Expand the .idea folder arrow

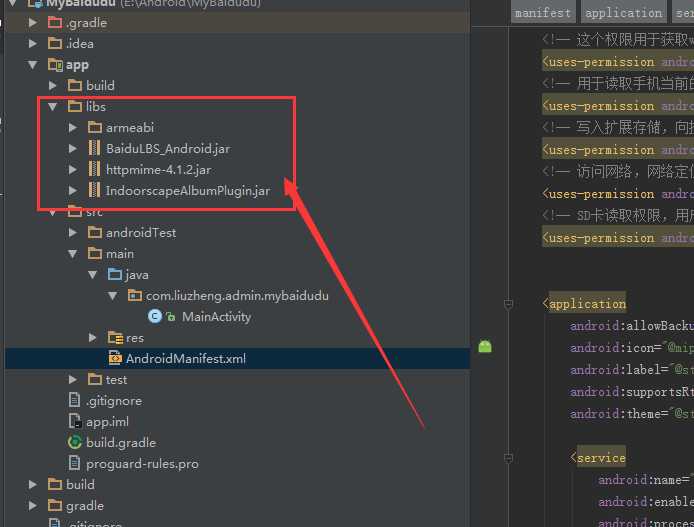pyautogui.click(x=33, y=43)
